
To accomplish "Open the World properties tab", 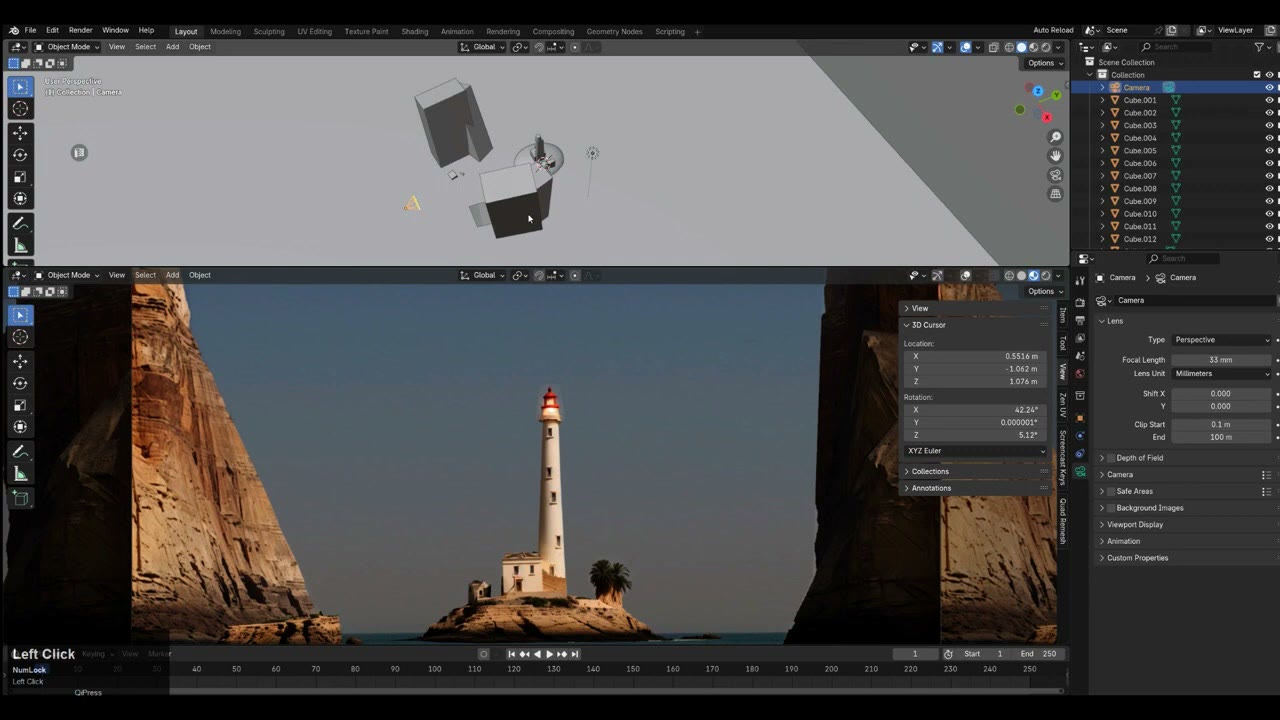I will pos(1080,374).
